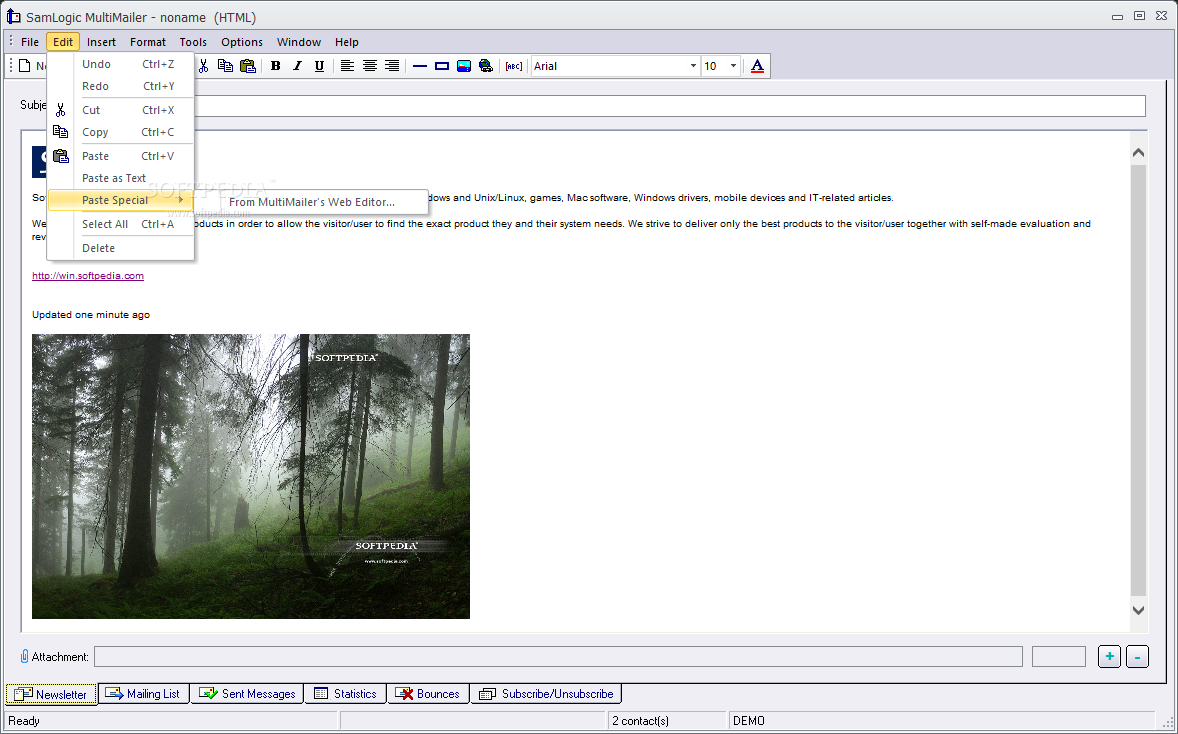The width and height of the screenshot is (1178, 734).
Task: Open the Insert menu
Action: click(x=101, y=42)
